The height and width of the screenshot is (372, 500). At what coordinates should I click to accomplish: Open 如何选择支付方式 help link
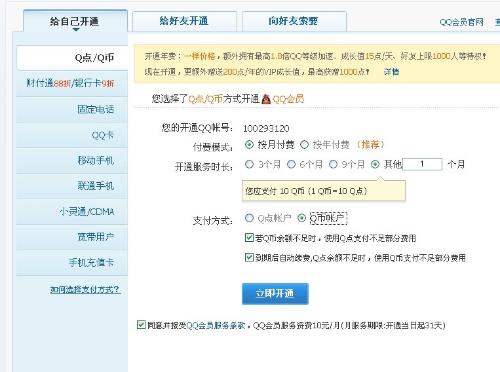pyautogui.click(x=85, y=289)
